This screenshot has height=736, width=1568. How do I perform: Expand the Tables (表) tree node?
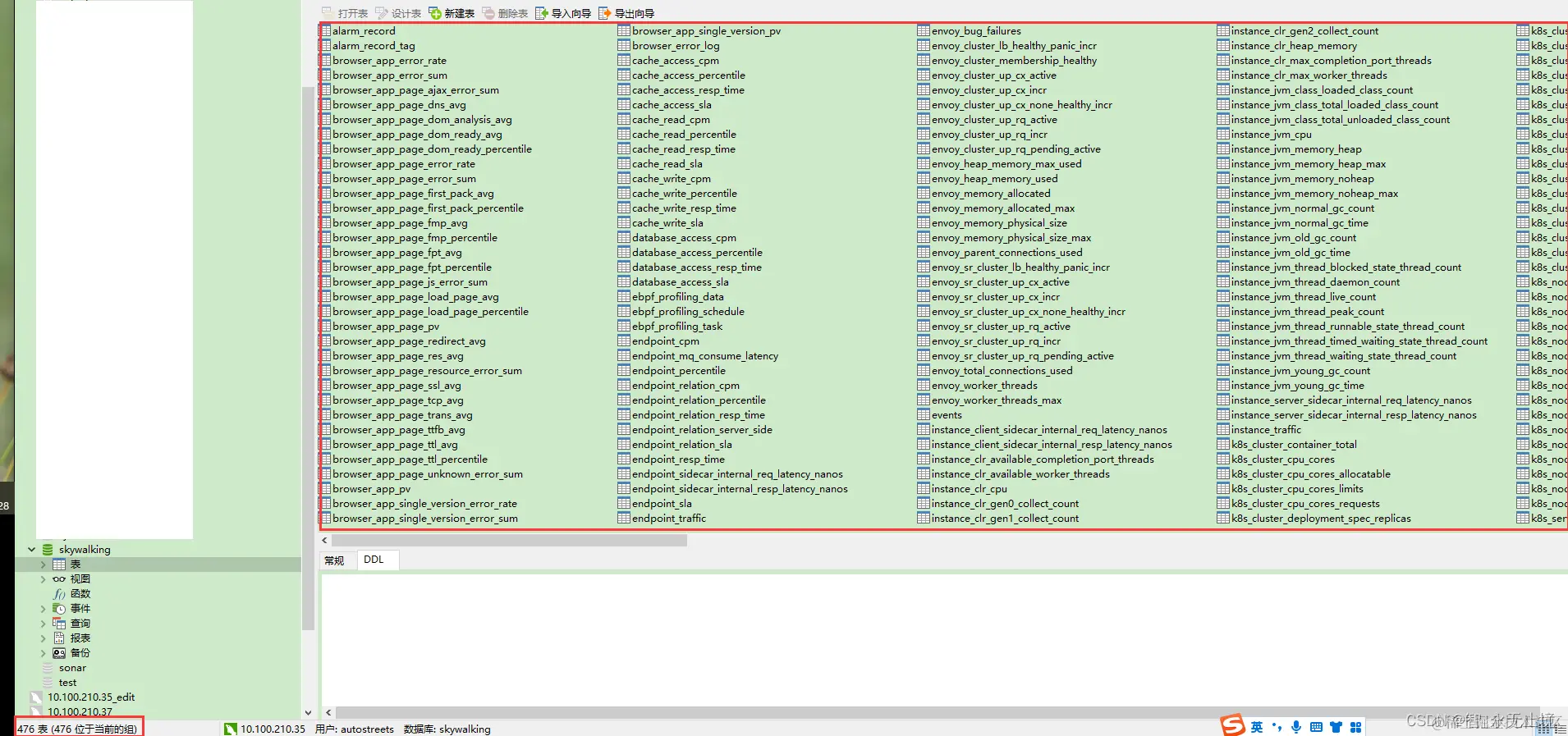click(x=43, y=565)
